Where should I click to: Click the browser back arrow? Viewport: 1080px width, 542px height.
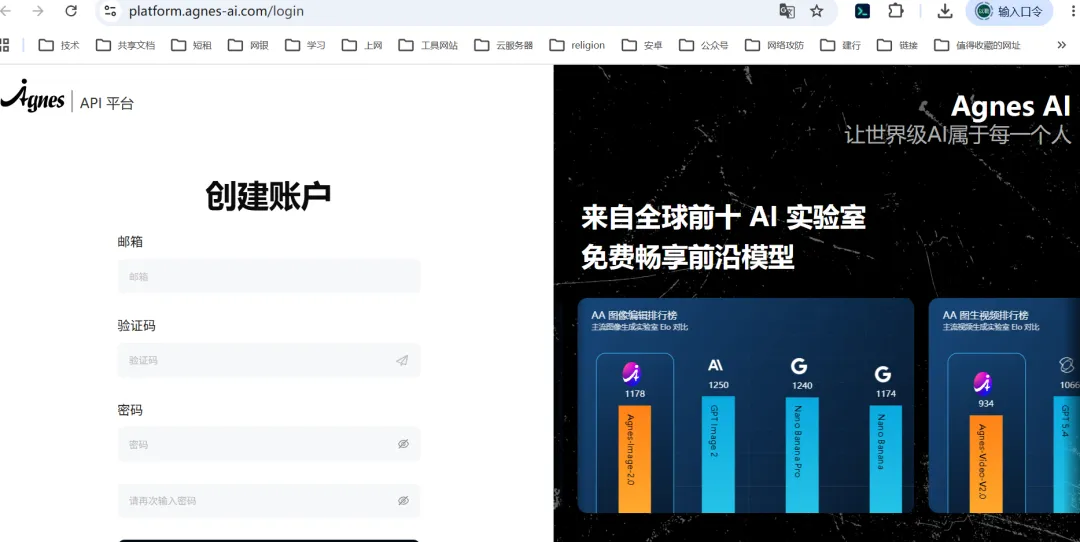6,11
